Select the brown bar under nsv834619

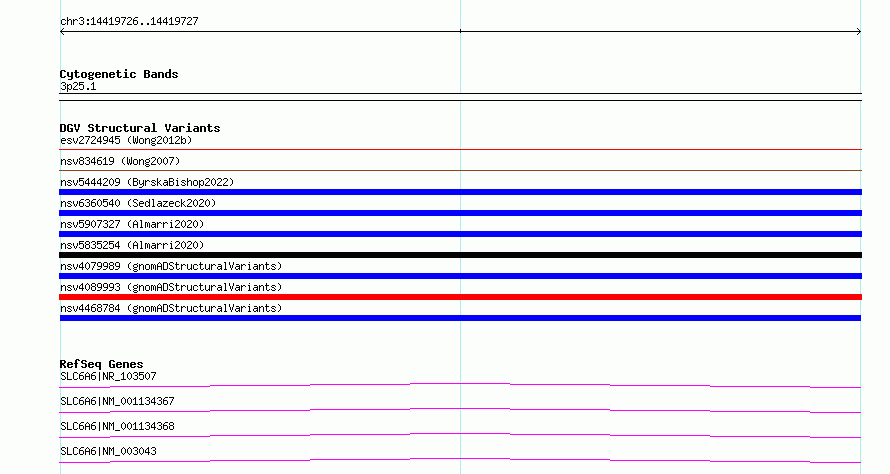[x=460, y=170]
